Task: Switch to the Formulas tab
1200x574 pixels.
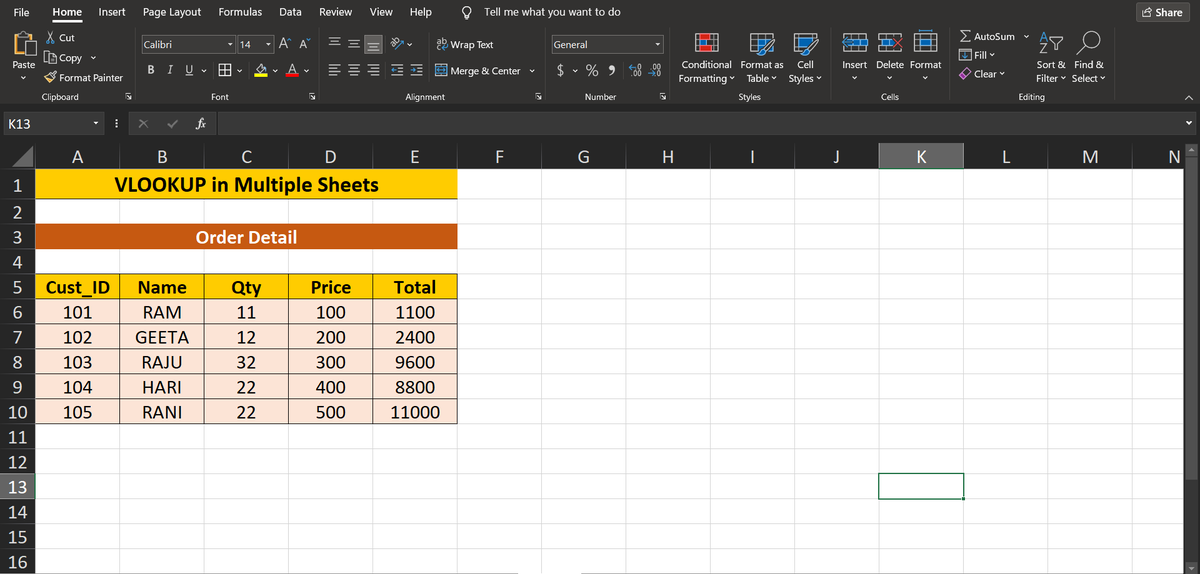Action: tap(240, 12)
